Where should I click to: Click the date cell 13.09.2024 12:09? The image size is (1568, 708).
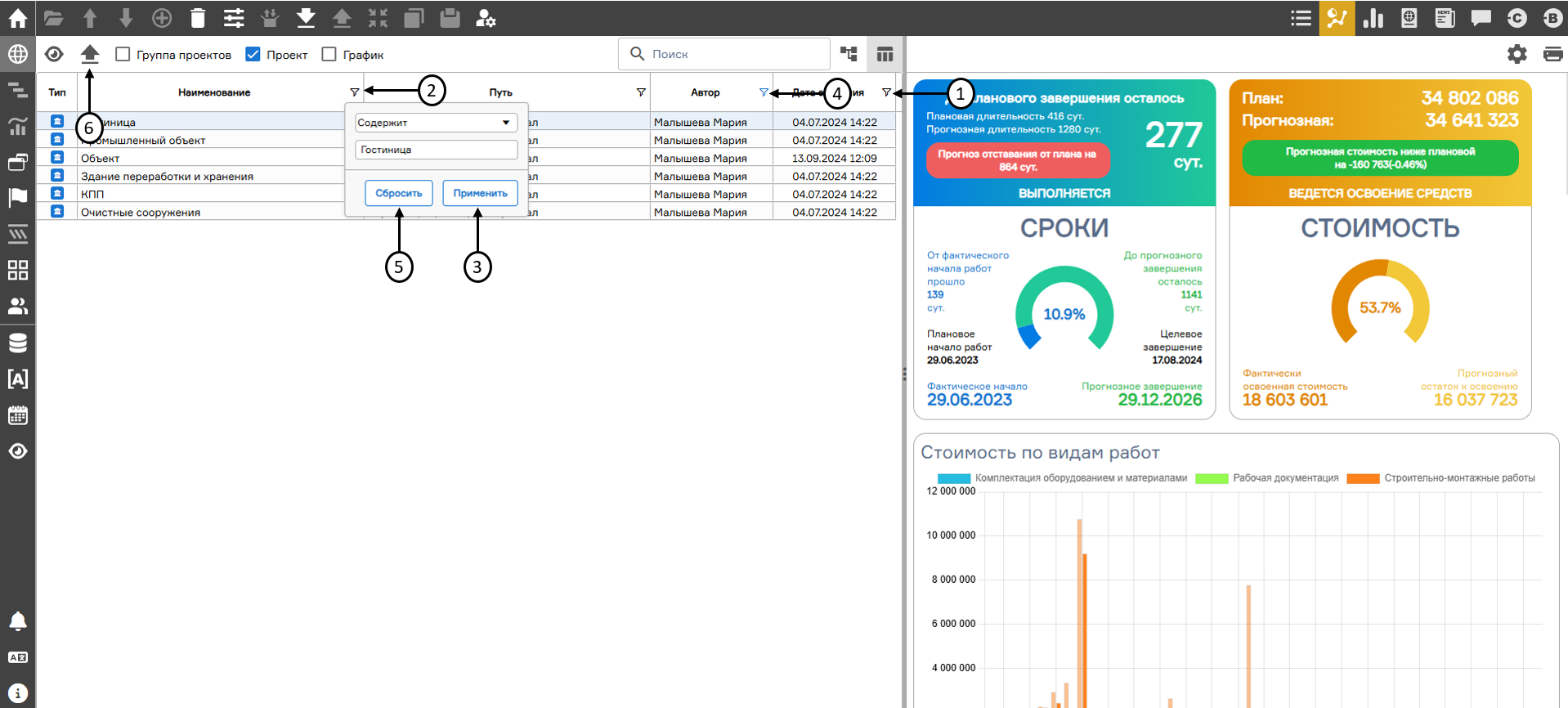click(x=835, y=158)
